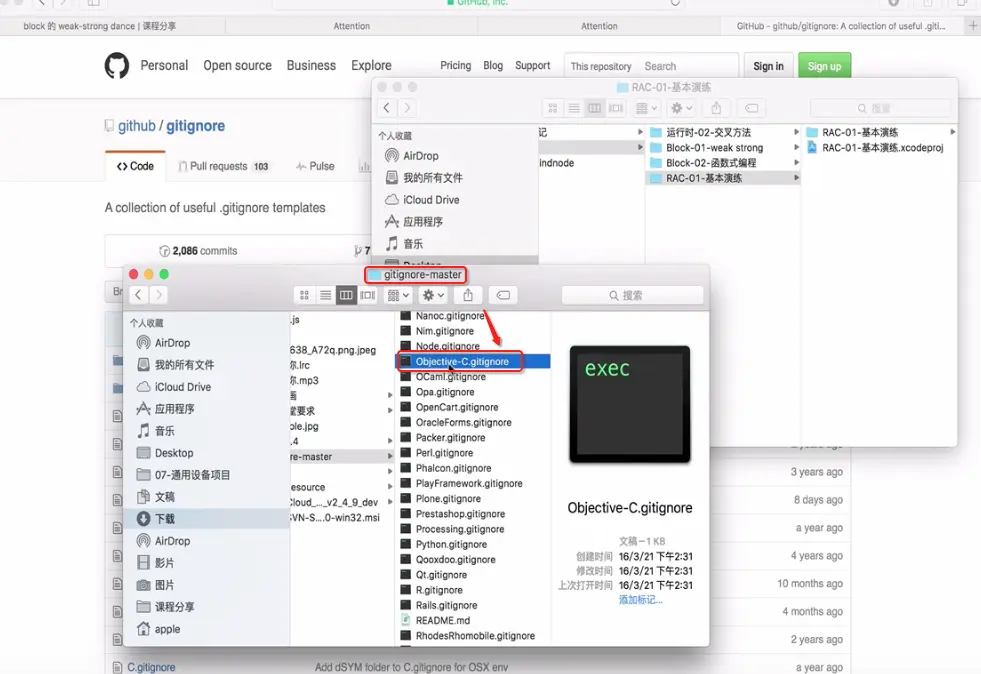Go back in gitignore-master Finder window
The height and width of the screenshot is (674, 981).
click(x=138, y=295)
